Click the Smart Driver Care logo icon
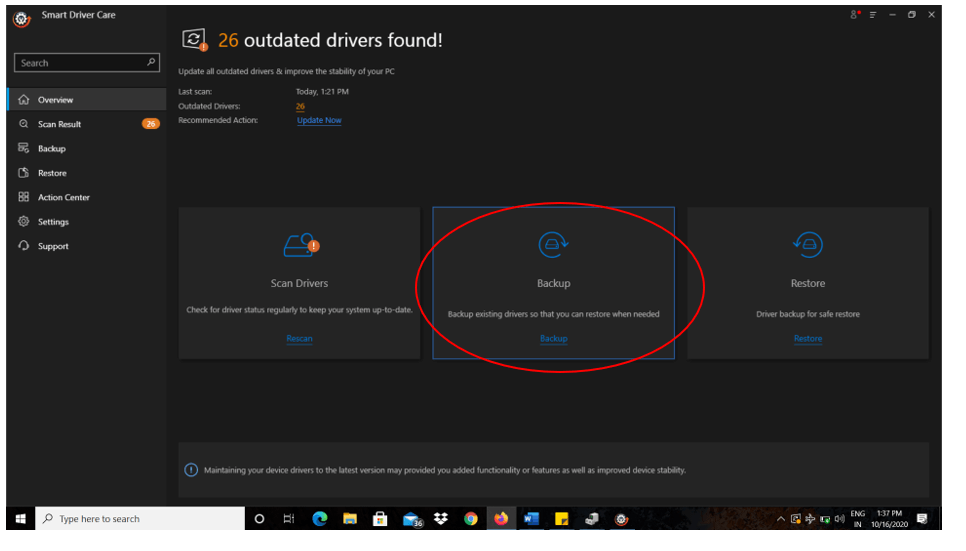 (22, 19)
